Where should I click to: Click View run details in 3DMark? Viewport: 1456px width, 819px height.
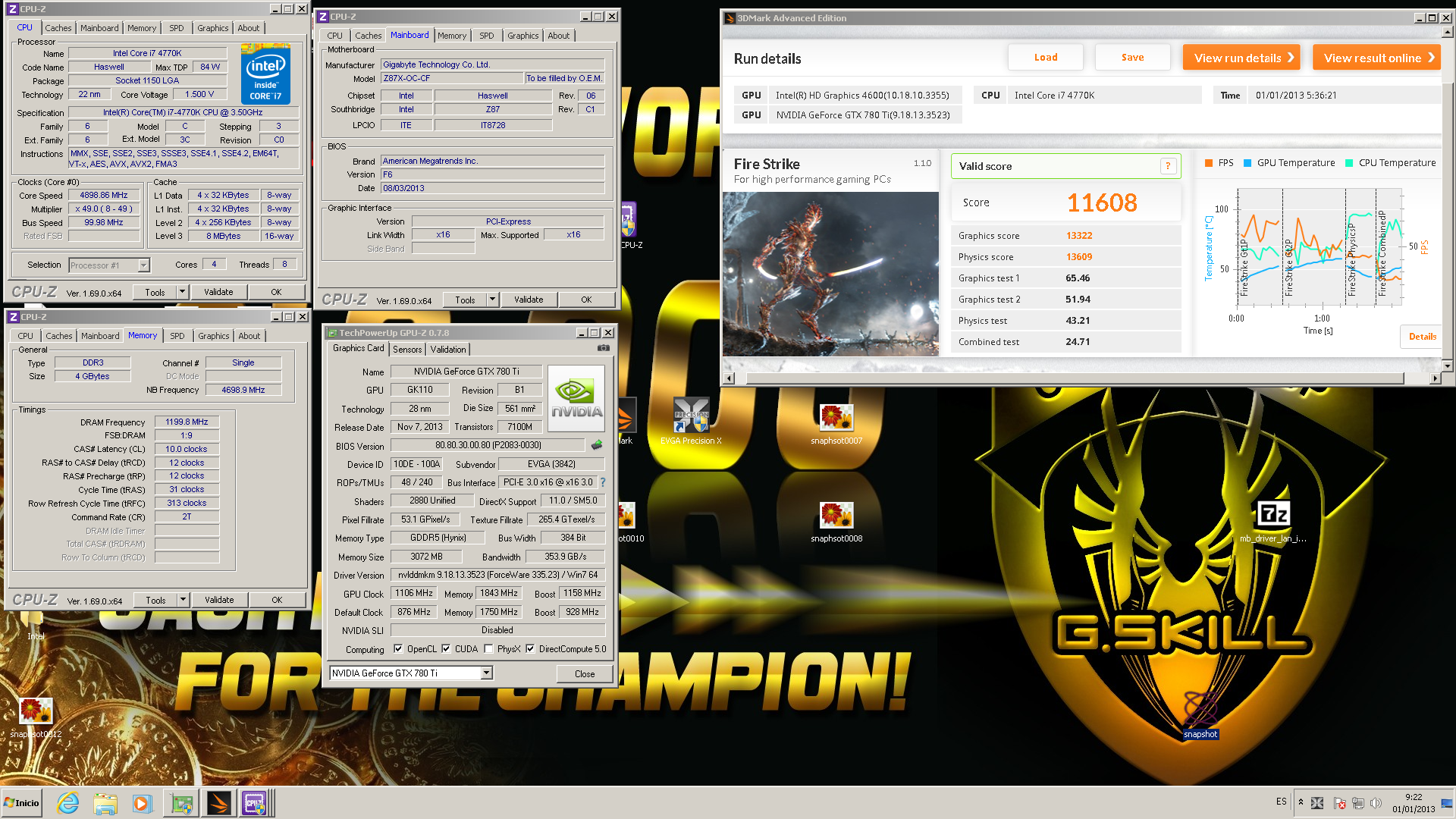[1241, 58]
